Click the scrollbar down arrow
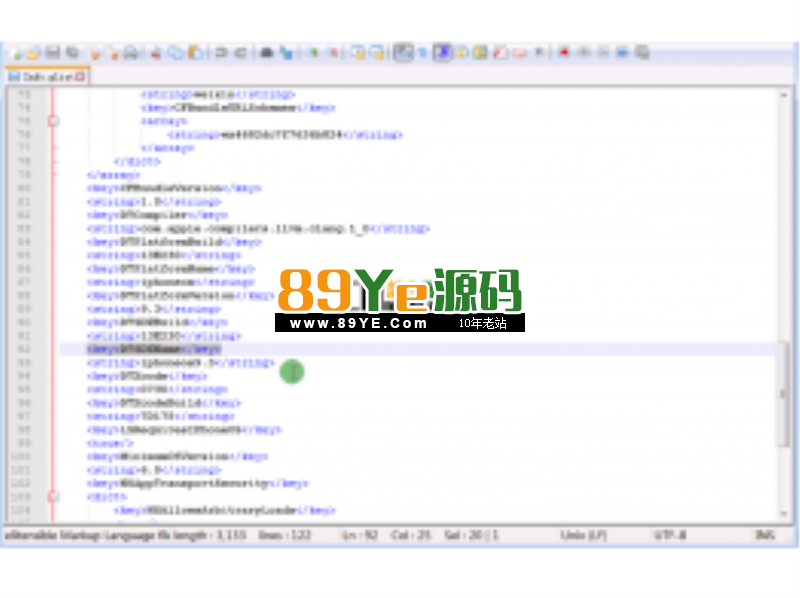The image size is (800, 598). pyautogui.click(x=783, y=514)
